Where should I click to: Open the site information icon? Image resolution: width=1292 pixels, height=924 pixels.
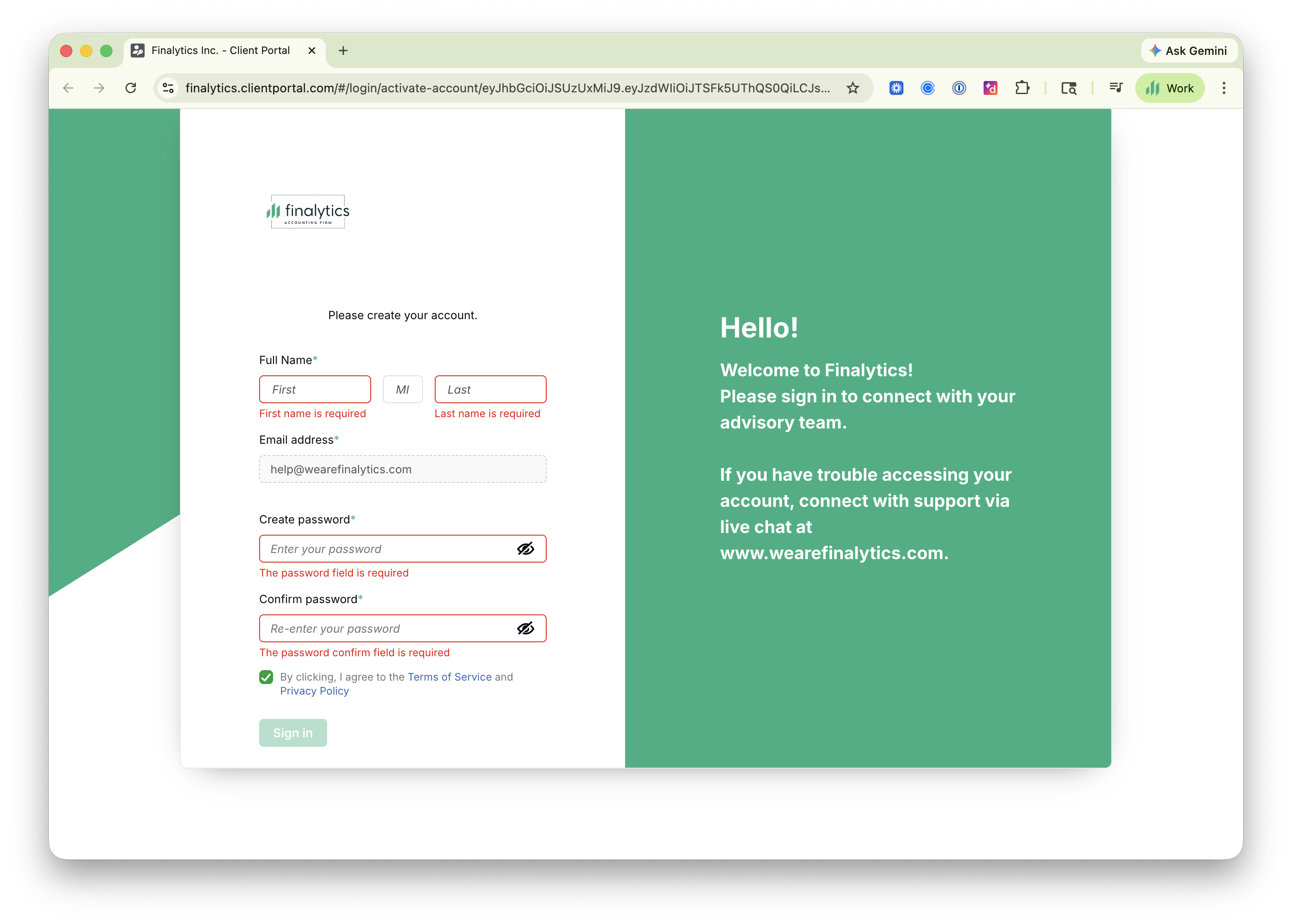(x=169, y=88)
